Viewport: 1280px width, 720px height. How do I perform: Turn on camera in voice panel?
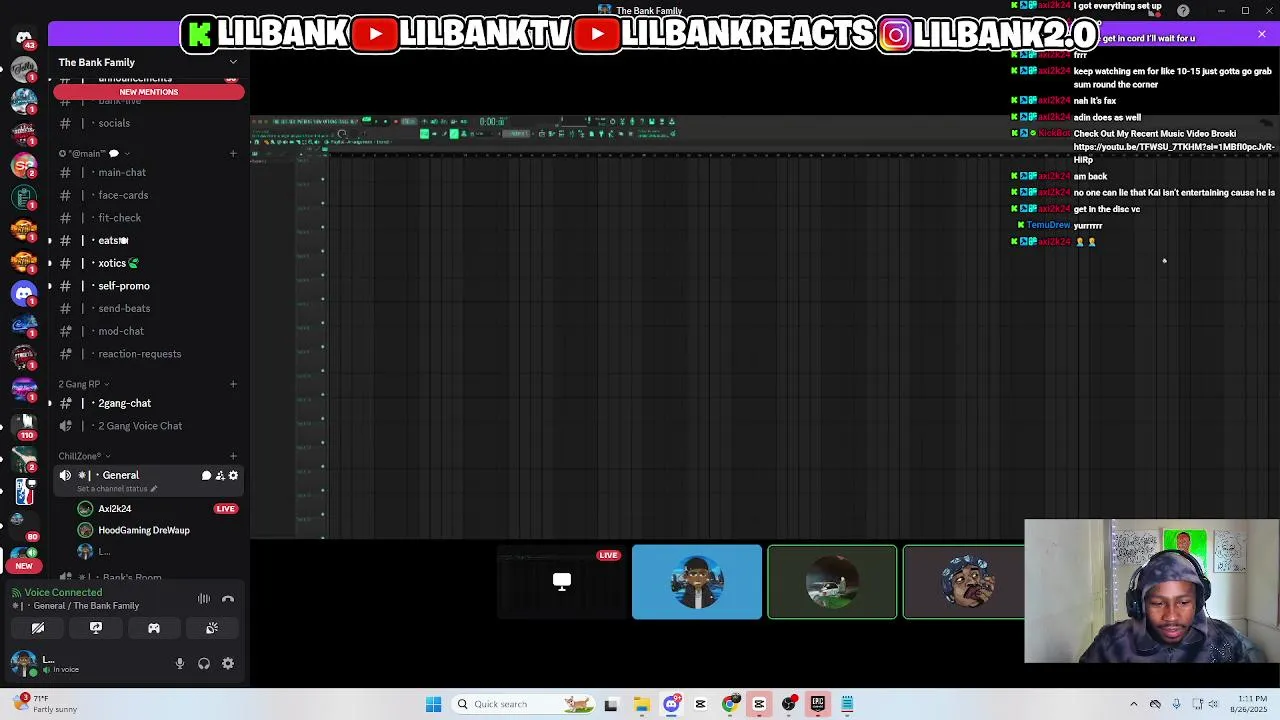(38, 628)
